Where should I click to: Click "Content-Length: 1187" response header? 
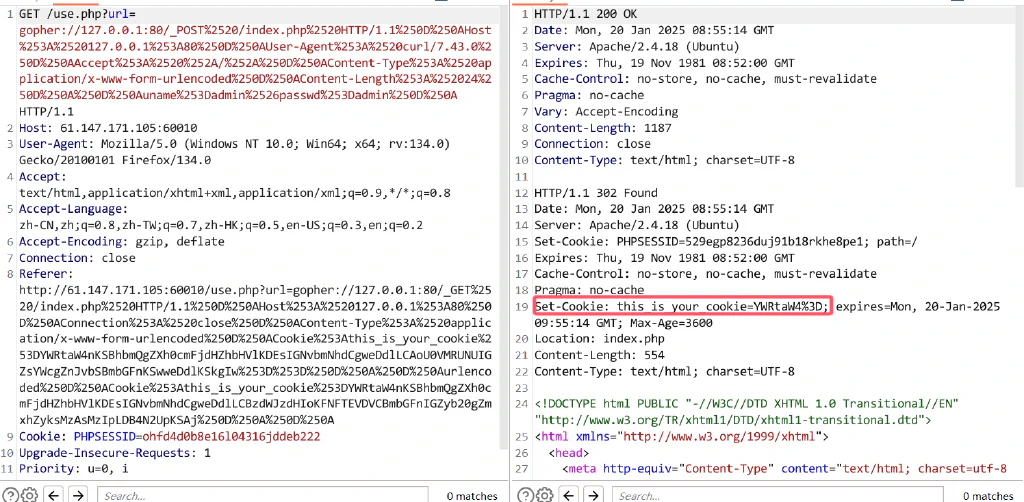(x=603, y=128)
